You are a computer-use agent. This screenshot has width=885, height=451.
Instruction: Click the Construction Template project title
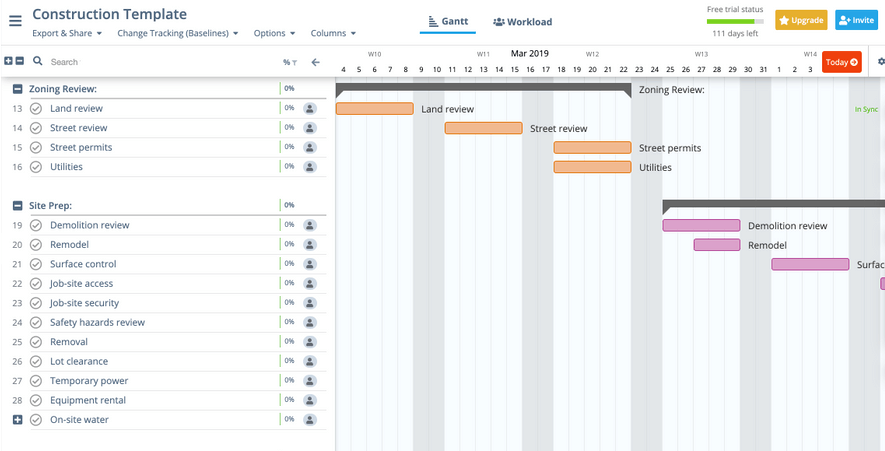click(109, 14)
